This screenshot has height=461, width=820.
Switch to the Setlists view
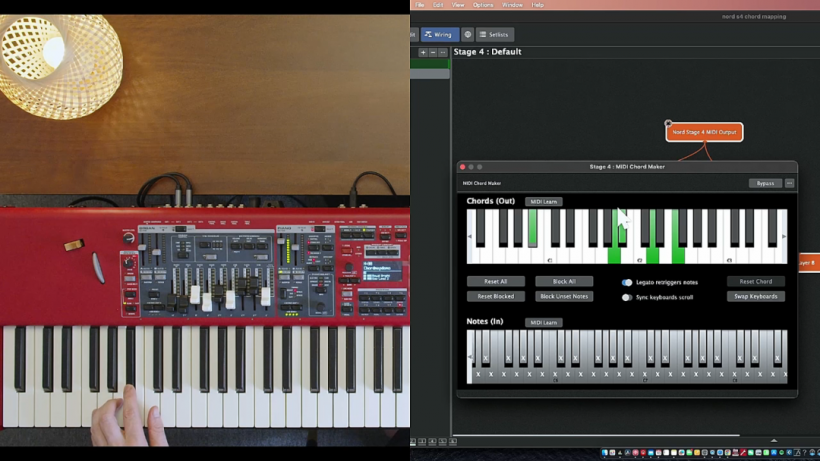tap(494, 34)
